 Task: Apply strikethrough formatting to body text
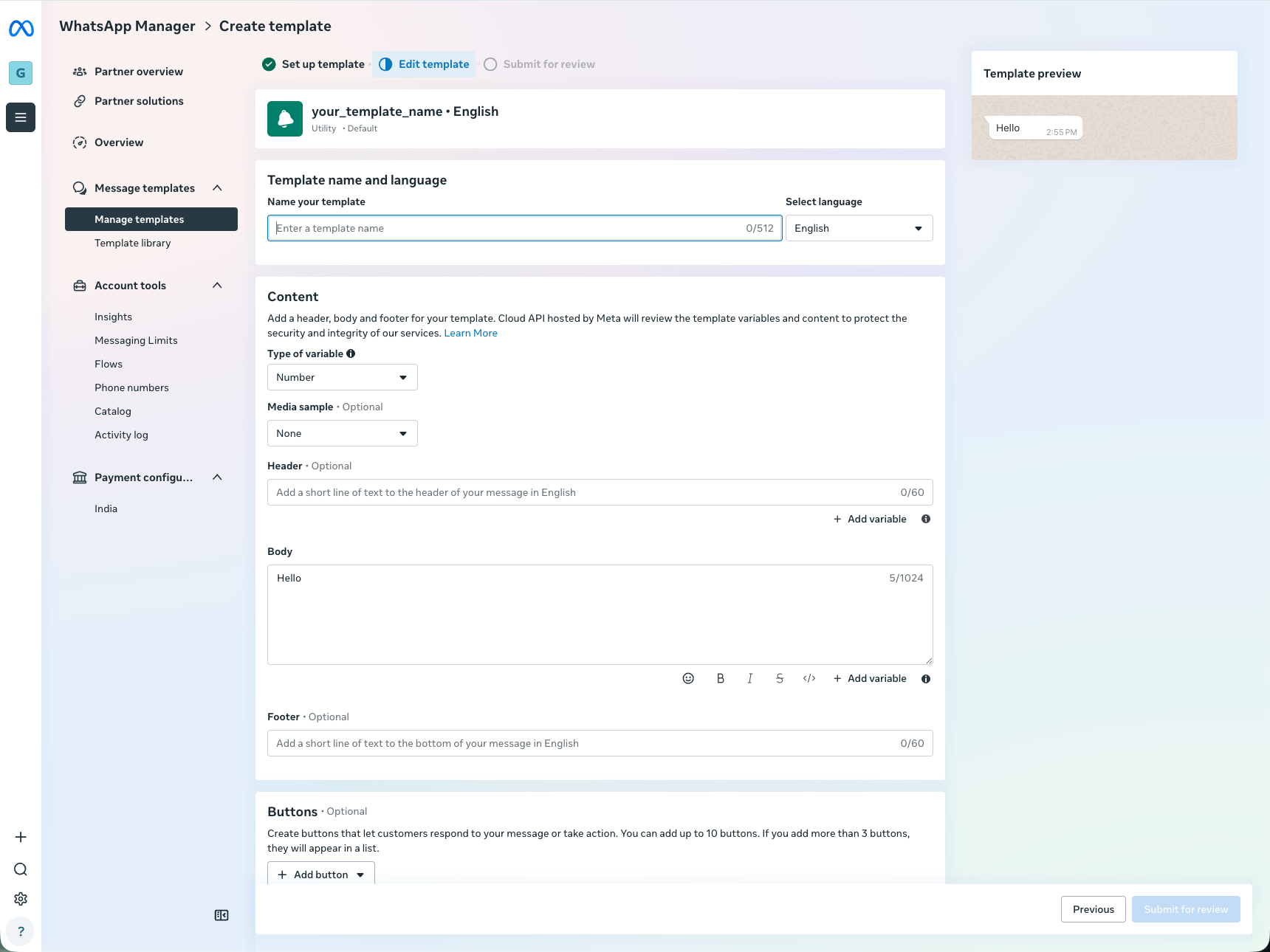pyautogui.click(x=779, y=678)
